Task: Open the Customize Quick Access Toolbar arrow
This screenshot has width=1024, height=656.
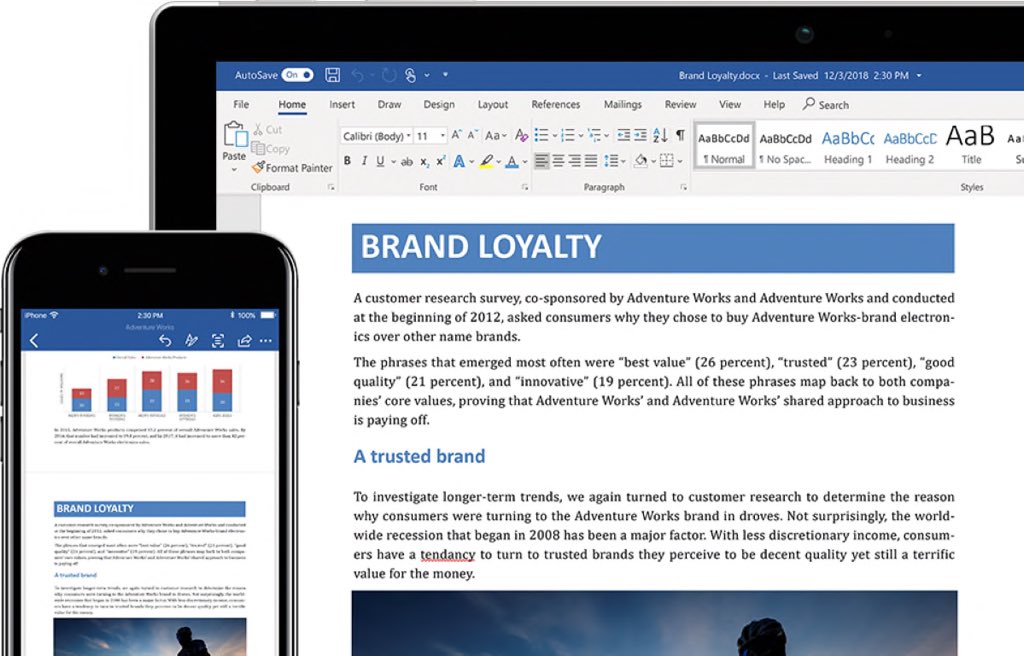Action: coord(445,75)
